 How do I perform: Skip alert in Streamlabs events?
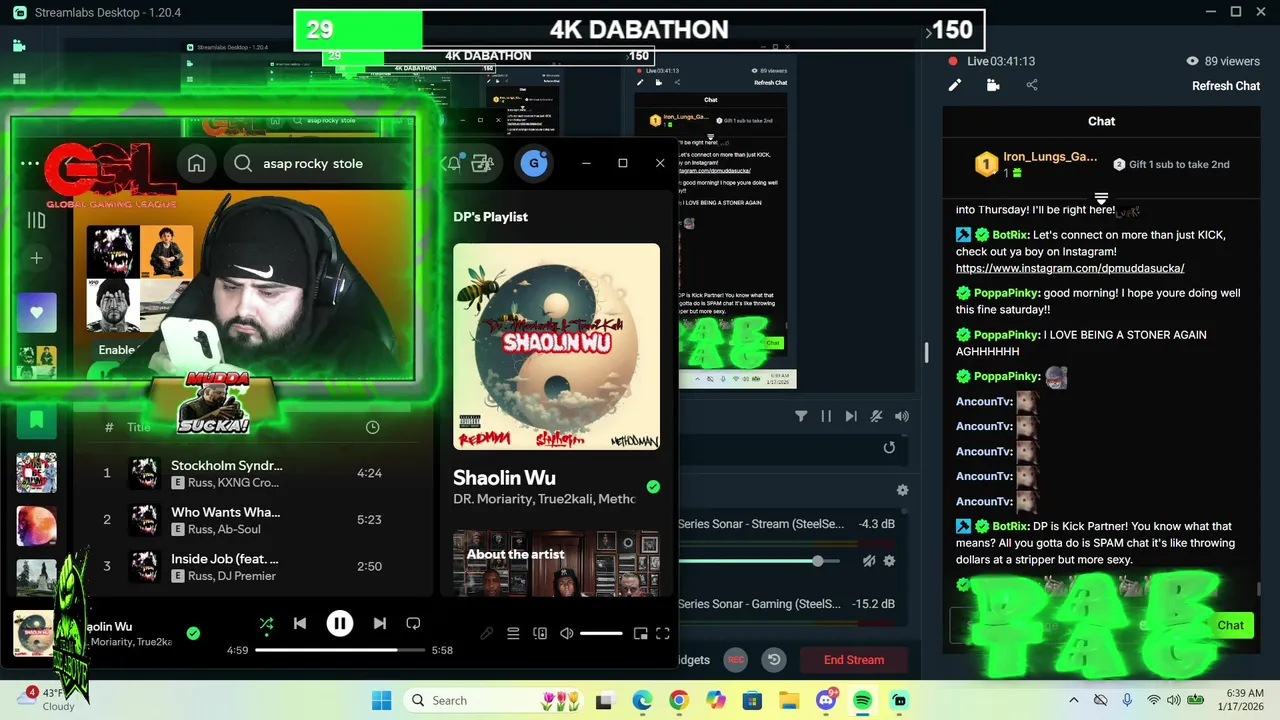coord(851,416)
